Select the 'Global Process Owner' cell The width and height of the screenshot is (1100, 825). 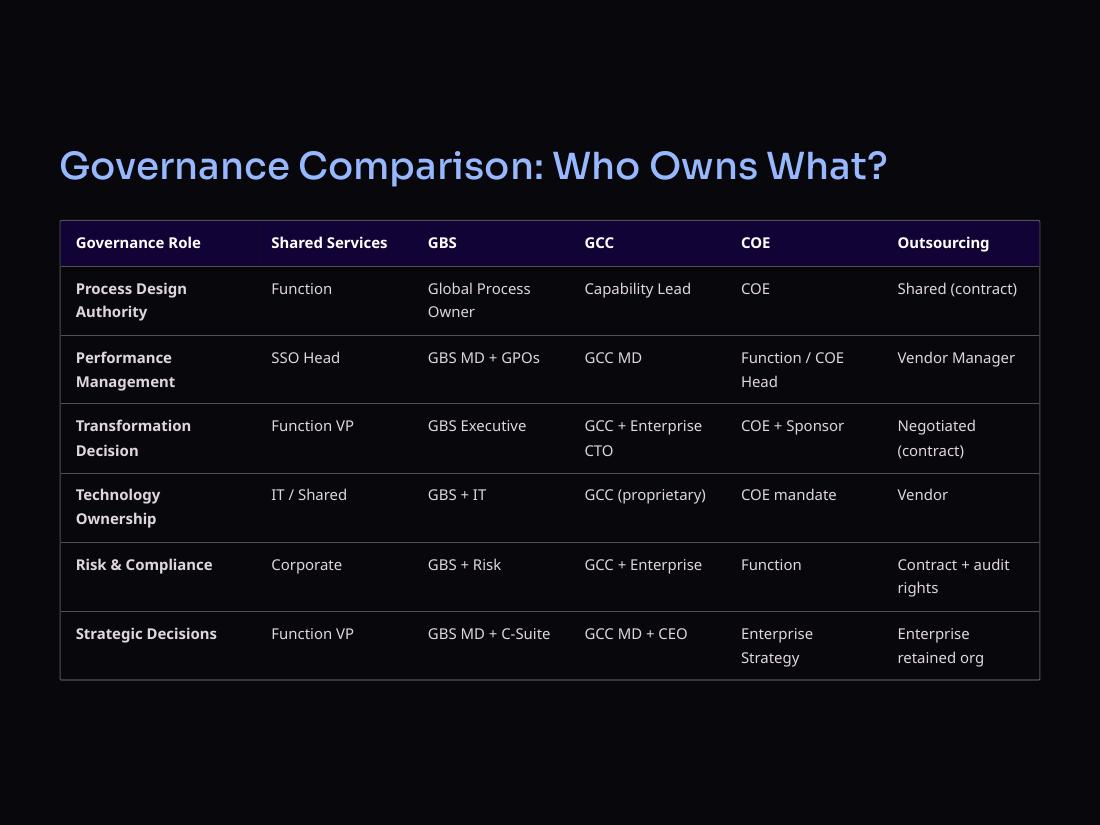479,300
